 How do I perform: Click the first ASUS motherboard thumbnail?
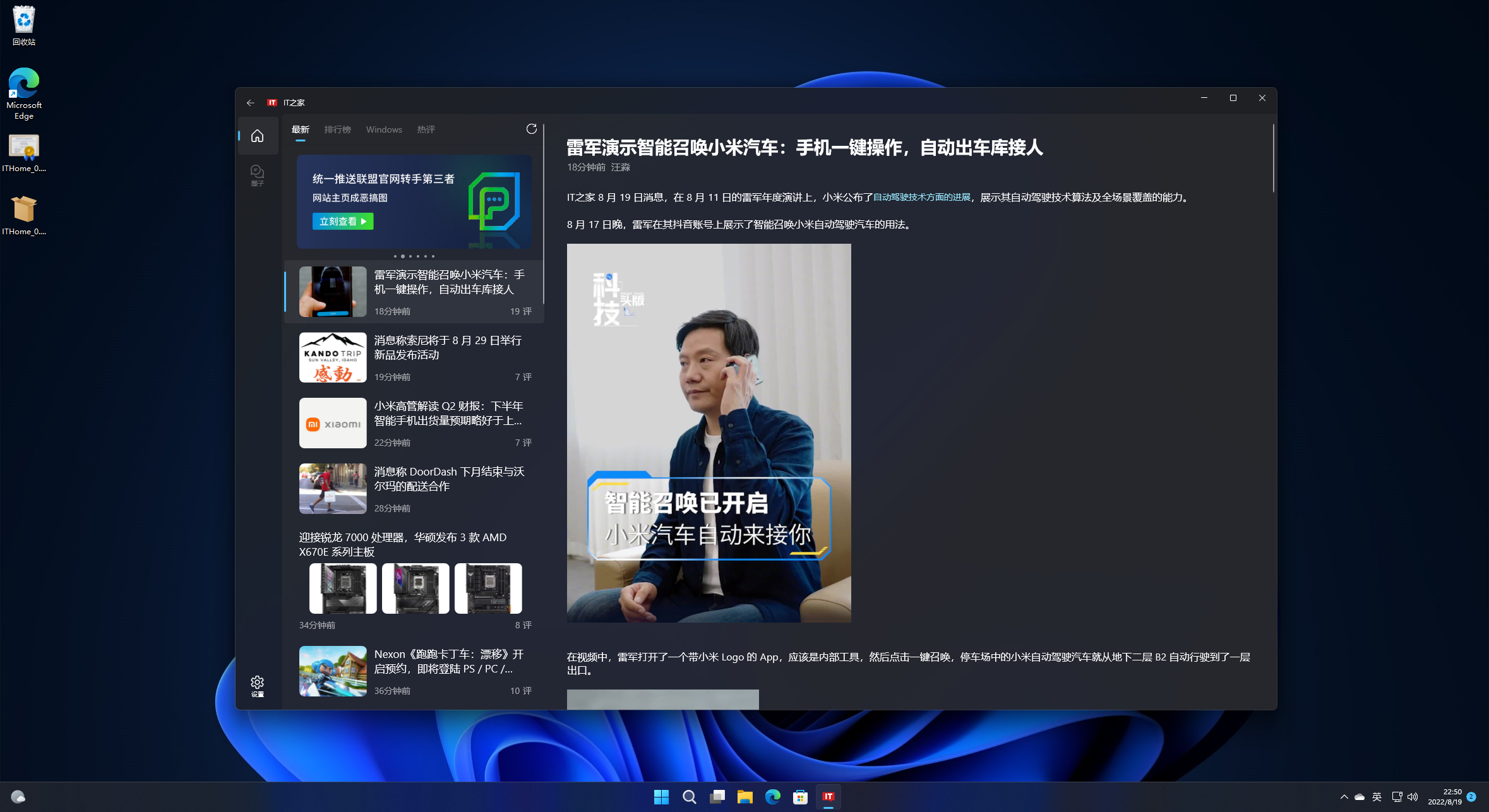[343, 588]
